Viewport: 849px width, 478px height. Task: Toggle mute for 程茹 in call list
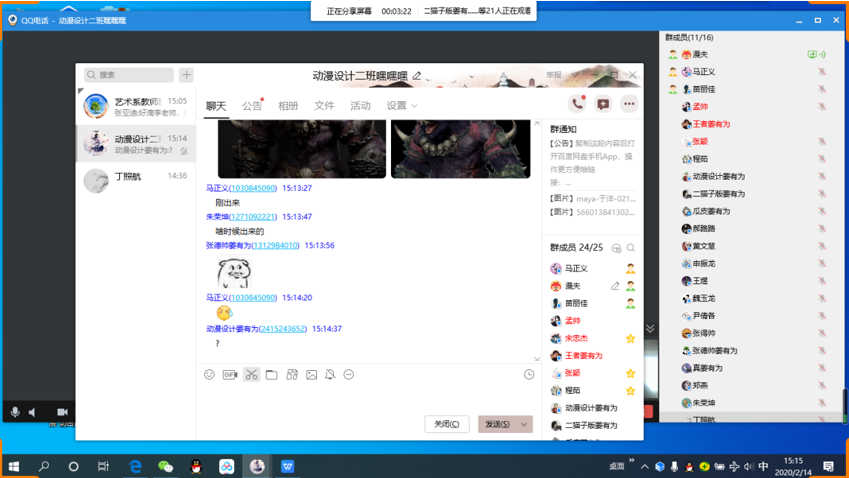point(822,159)
